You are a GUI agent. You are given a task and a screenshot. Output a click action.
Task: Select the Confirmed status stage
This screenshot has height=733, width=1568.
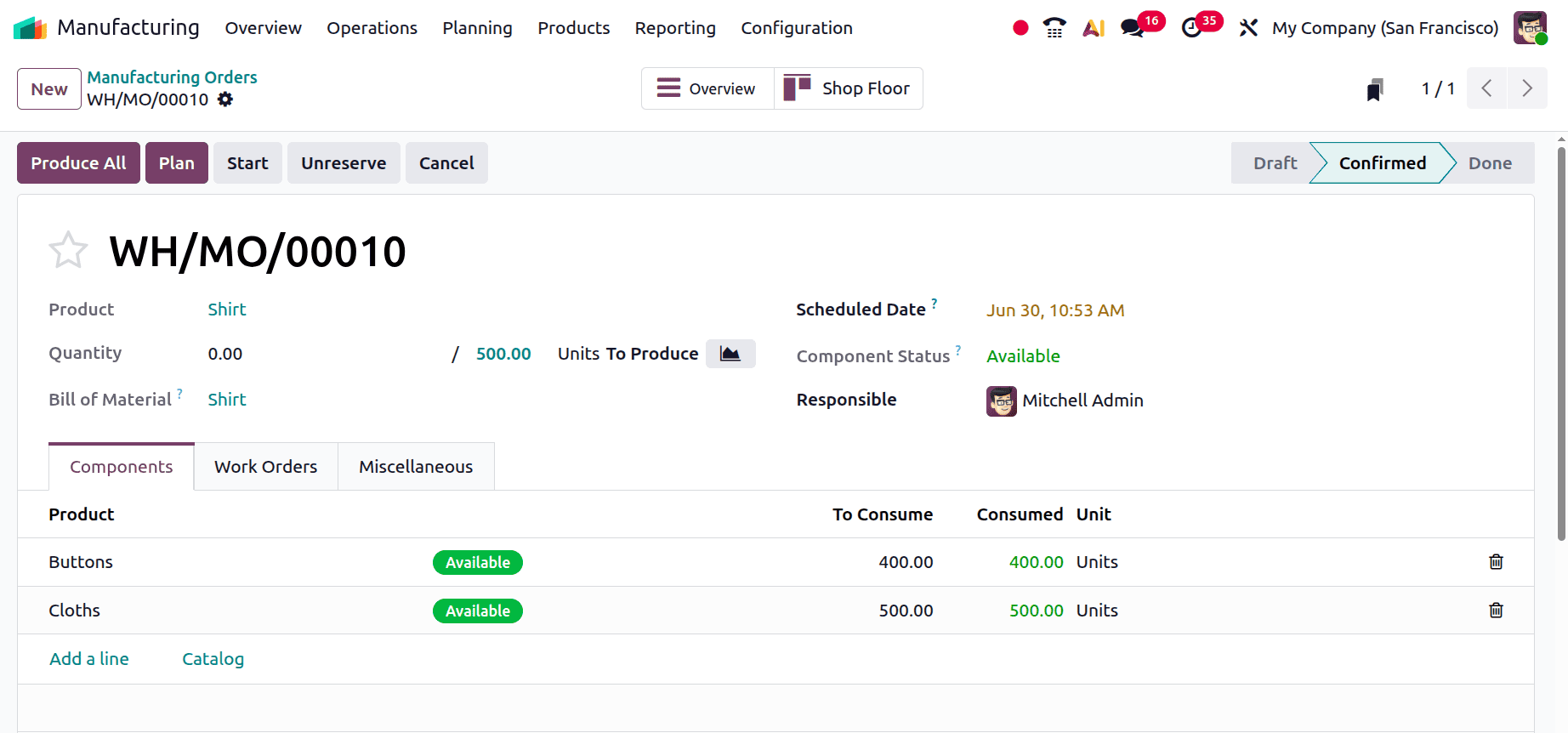tap(1383, 163)
